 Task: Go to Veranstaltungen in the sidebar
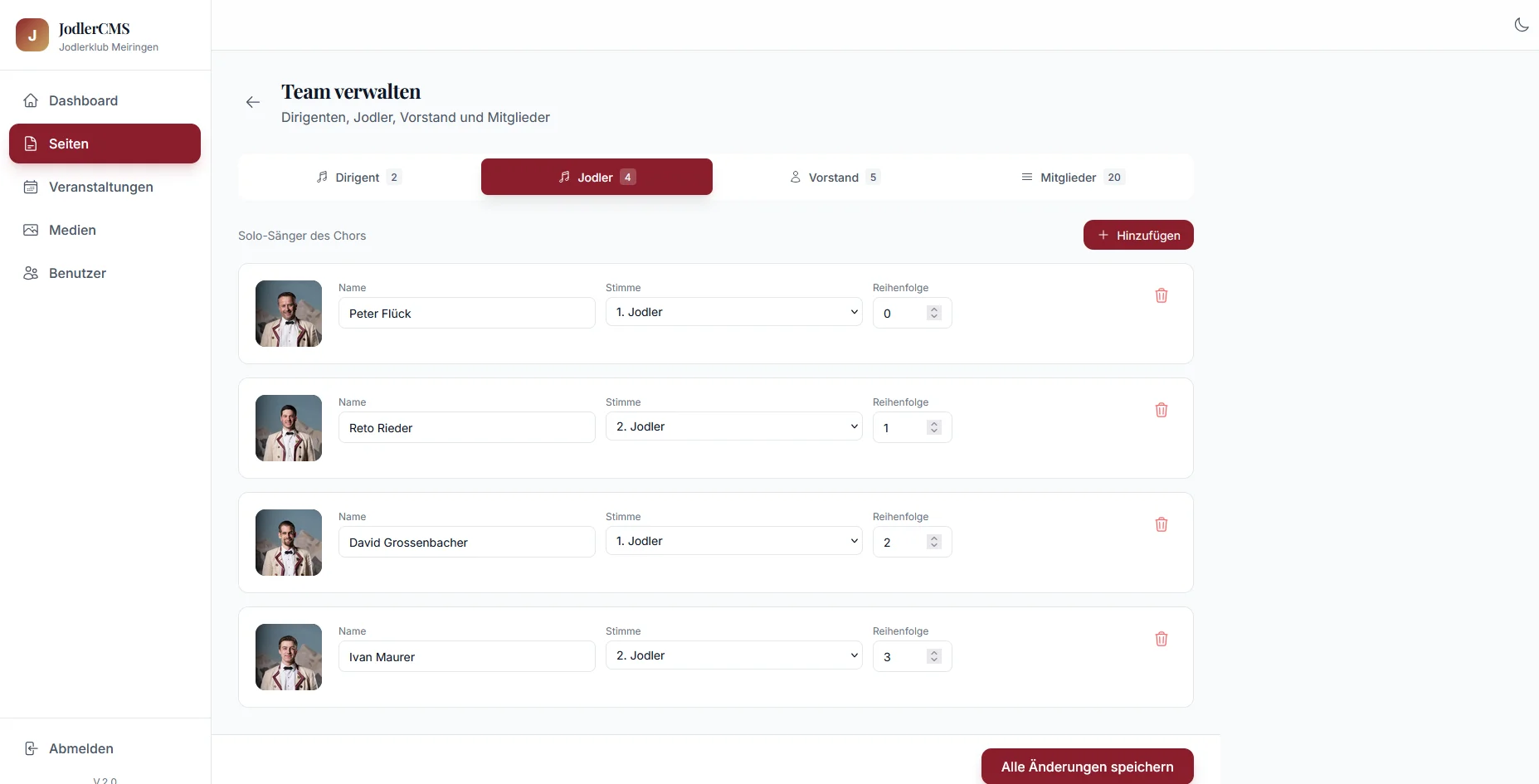100,187
